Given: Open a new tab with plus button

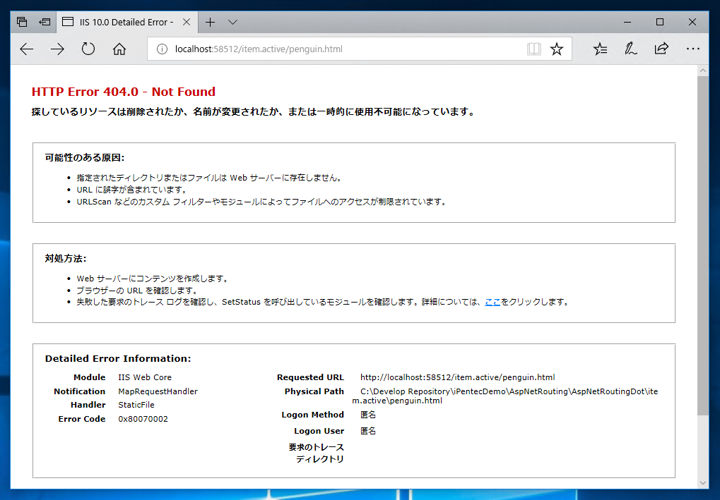Looking at the screenshot, I should click(x=210, y=22).
